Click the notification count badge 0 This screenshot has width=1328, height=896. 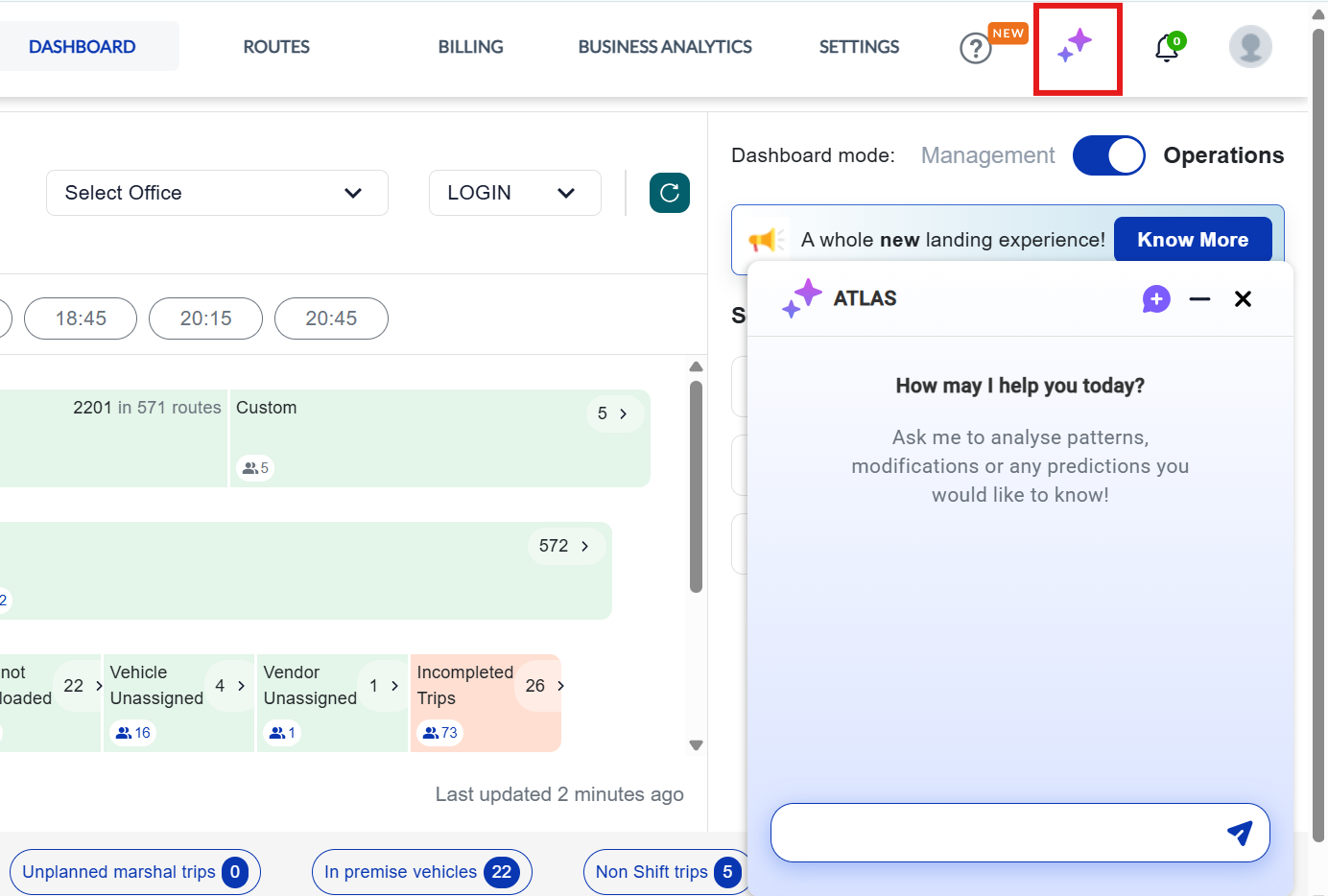click(x=1177, y=41)
